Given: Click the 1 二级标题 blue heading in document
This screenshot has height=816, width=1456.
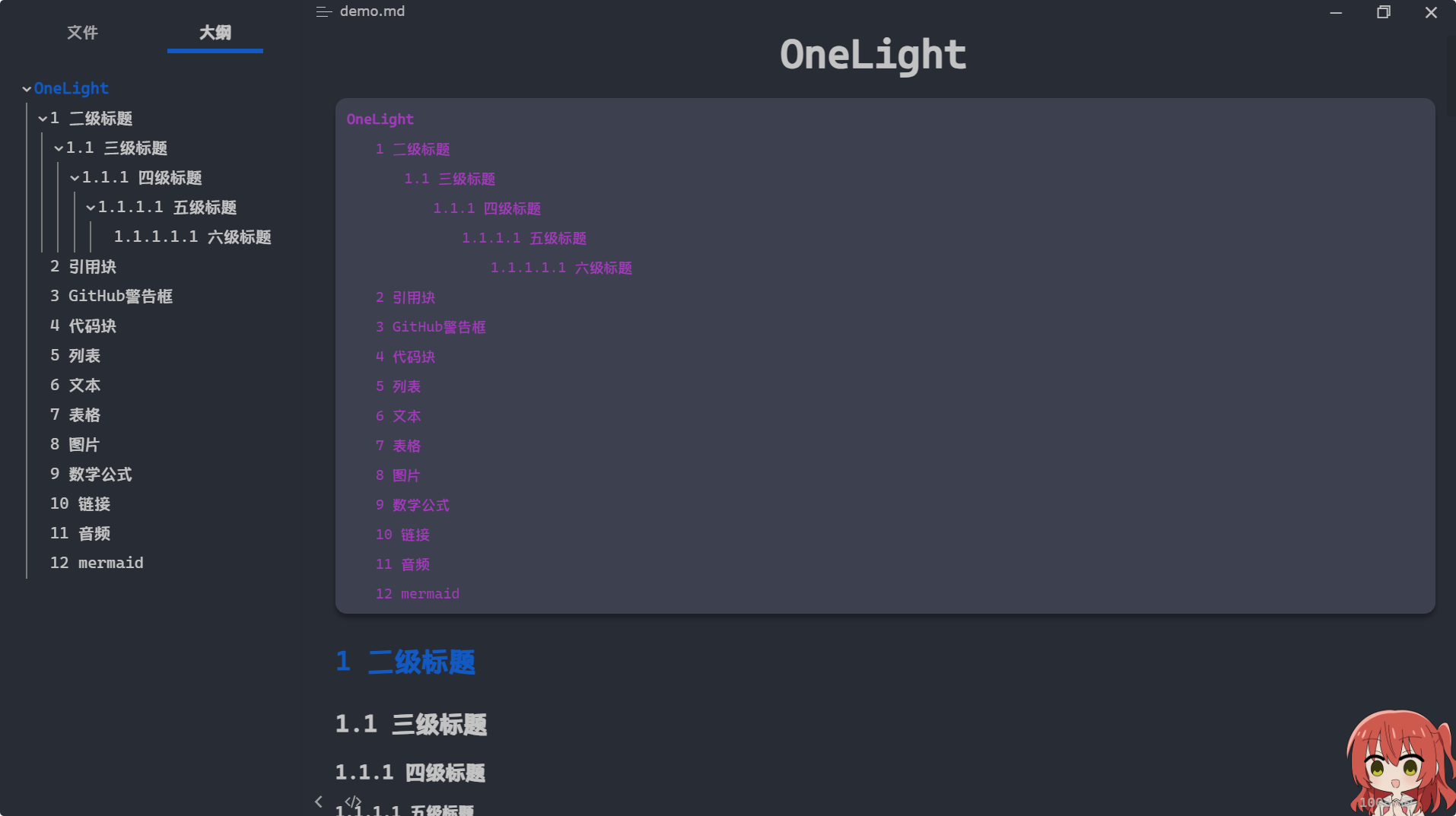Looking at the screenshot, I should pyautogui.click(x=405, y=662).
